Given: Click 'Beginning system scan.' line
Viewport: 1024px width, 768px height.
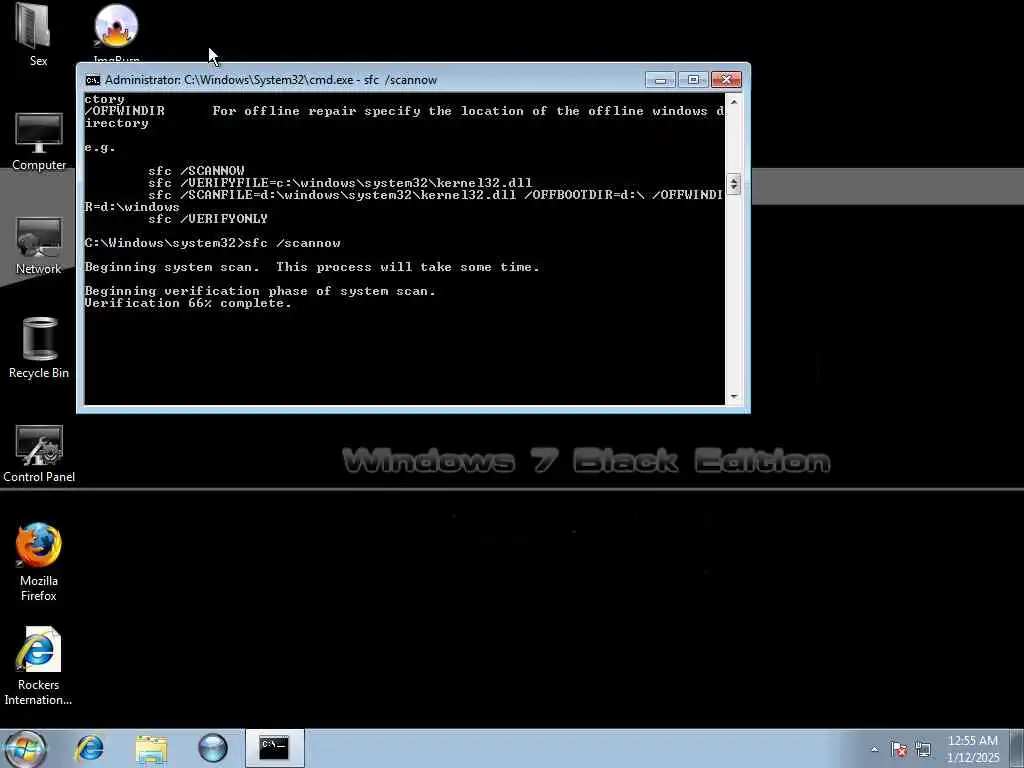Looking at the screenshot, I should coord(312,267).
